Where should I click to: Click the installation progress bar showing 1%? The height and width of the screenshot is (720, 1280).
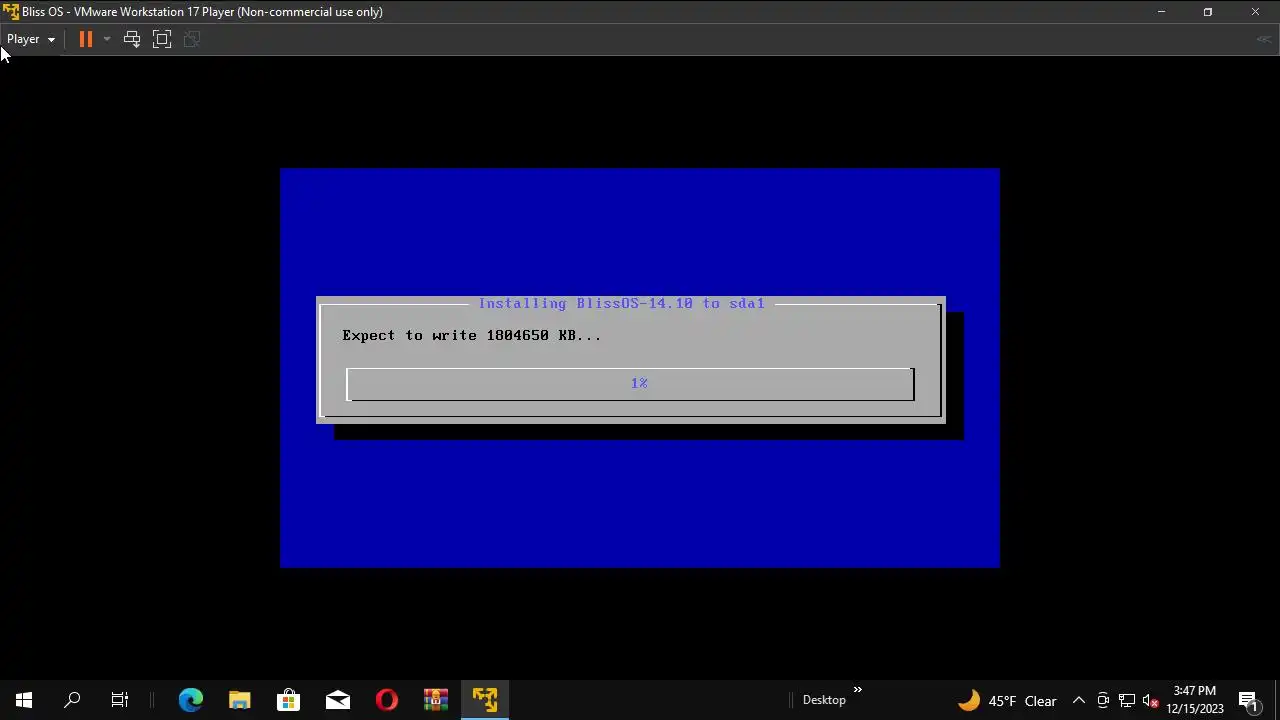click(630, 384)
